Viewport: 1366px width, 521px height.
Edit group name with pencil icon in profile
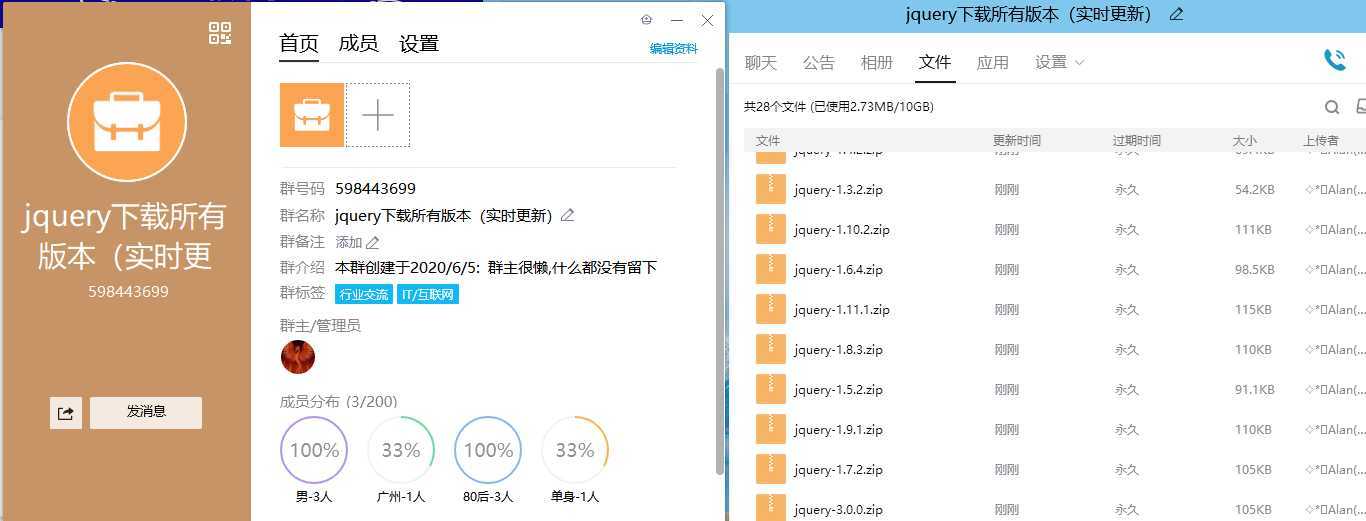567,215
